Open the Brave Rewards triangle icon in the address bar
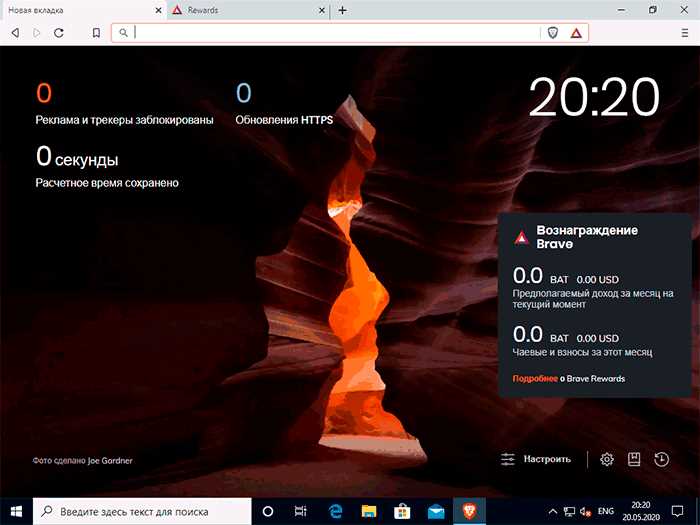 pyautogui.click(x=576, y=33)
